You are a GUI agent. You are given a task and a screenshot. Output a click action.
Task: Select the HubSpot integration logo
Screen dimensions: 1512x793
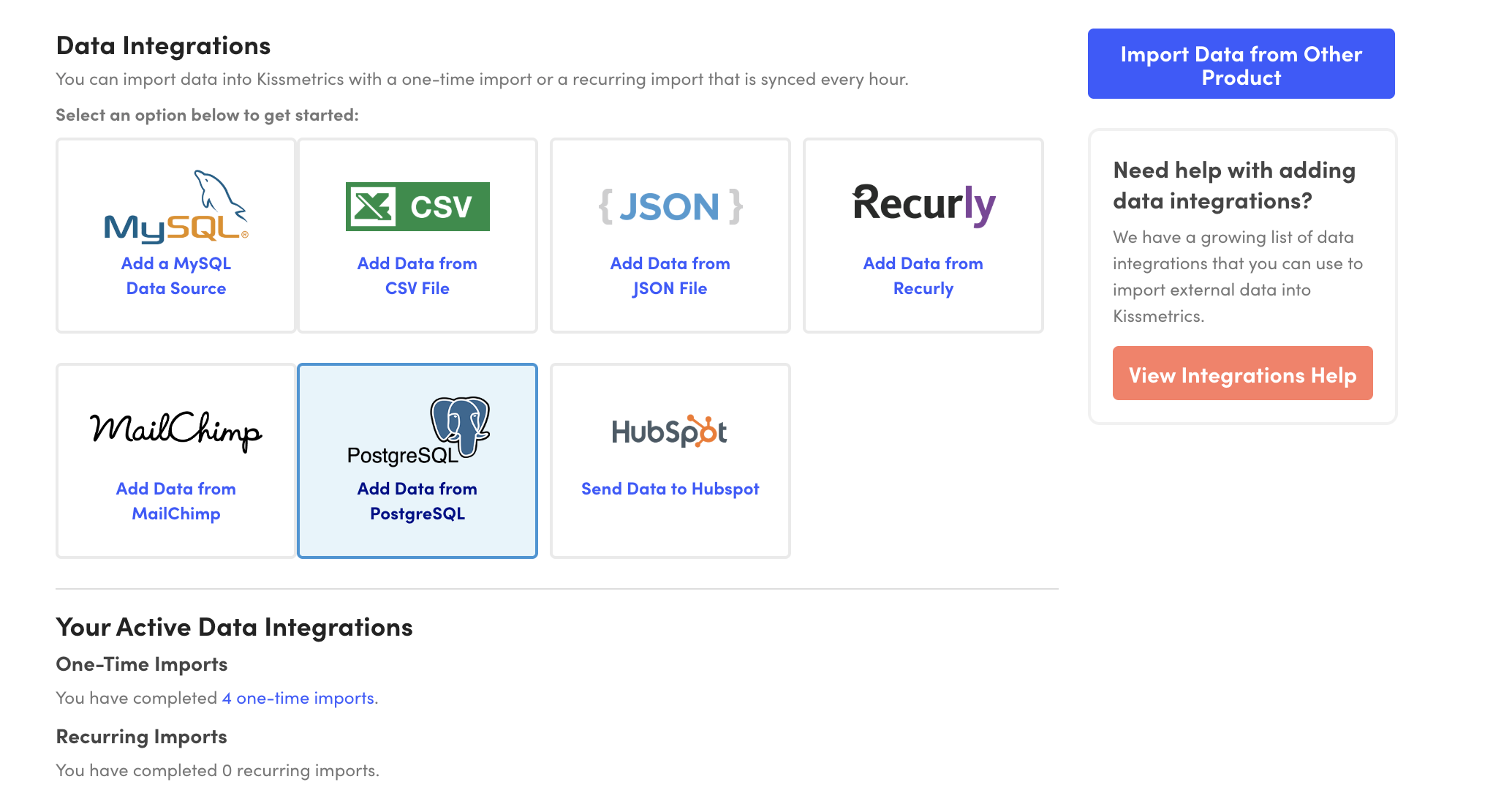point(669,432)
